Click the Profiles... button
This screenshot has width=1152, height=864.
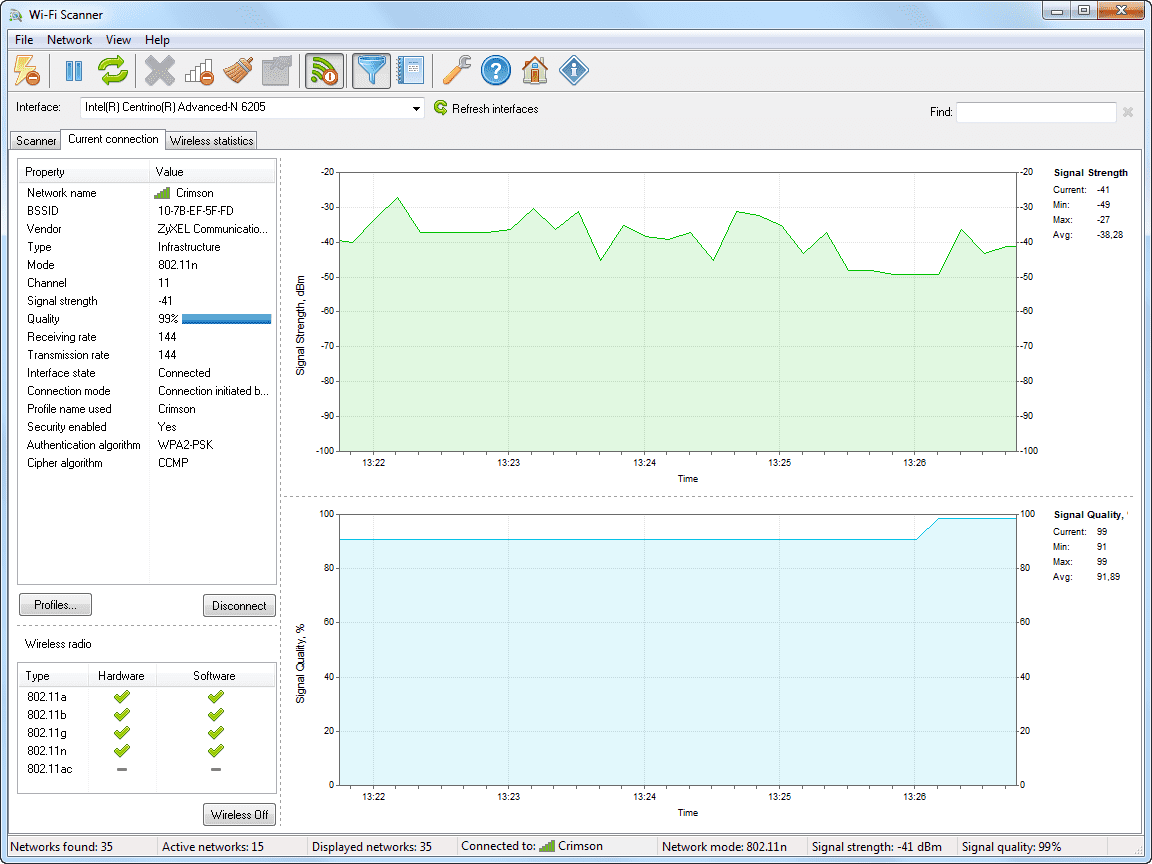pos(55,605)
